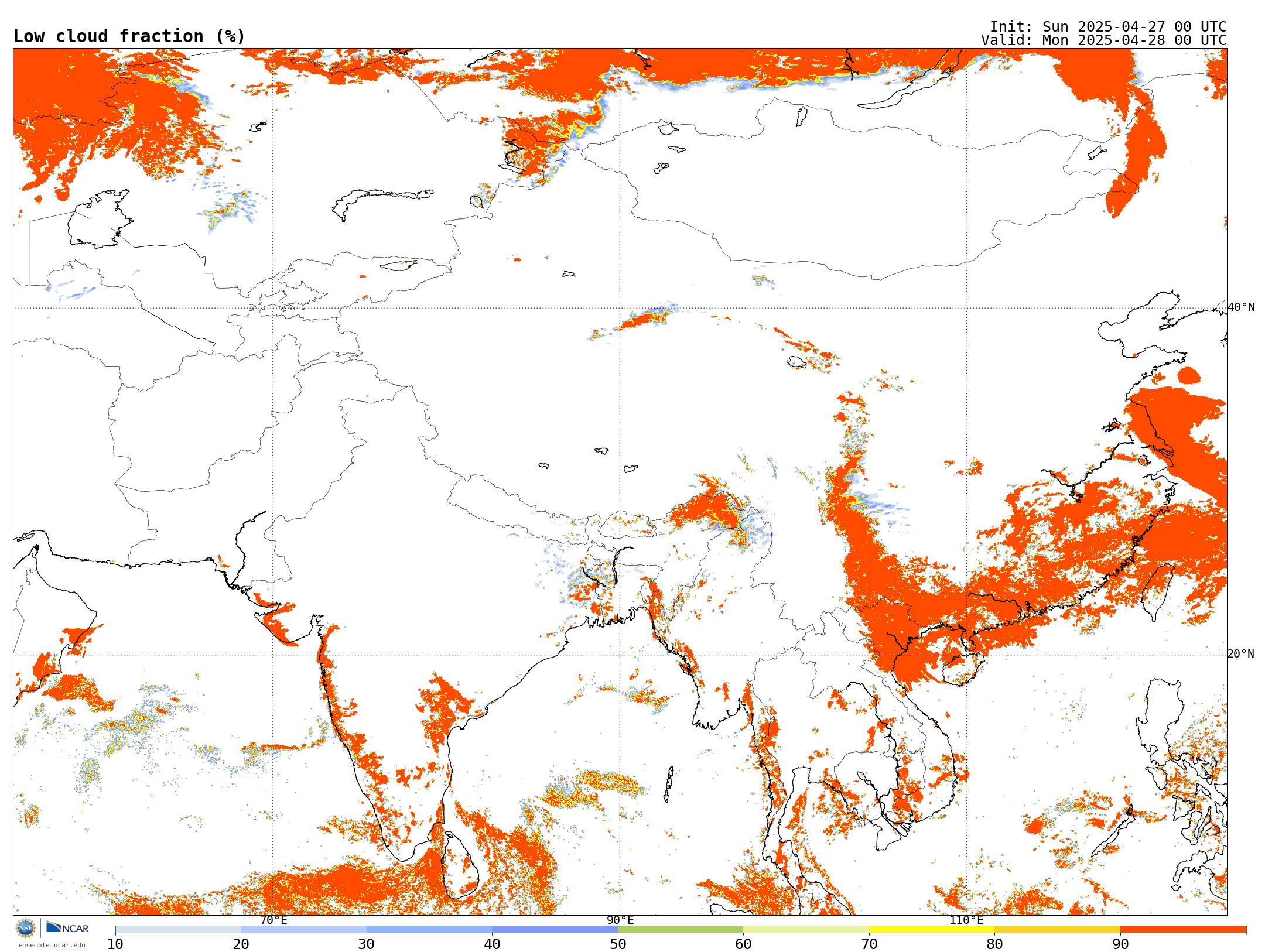The image size is (1265, 952).
Task: Click the 70°E longitude label
Action: coord(273,920)
